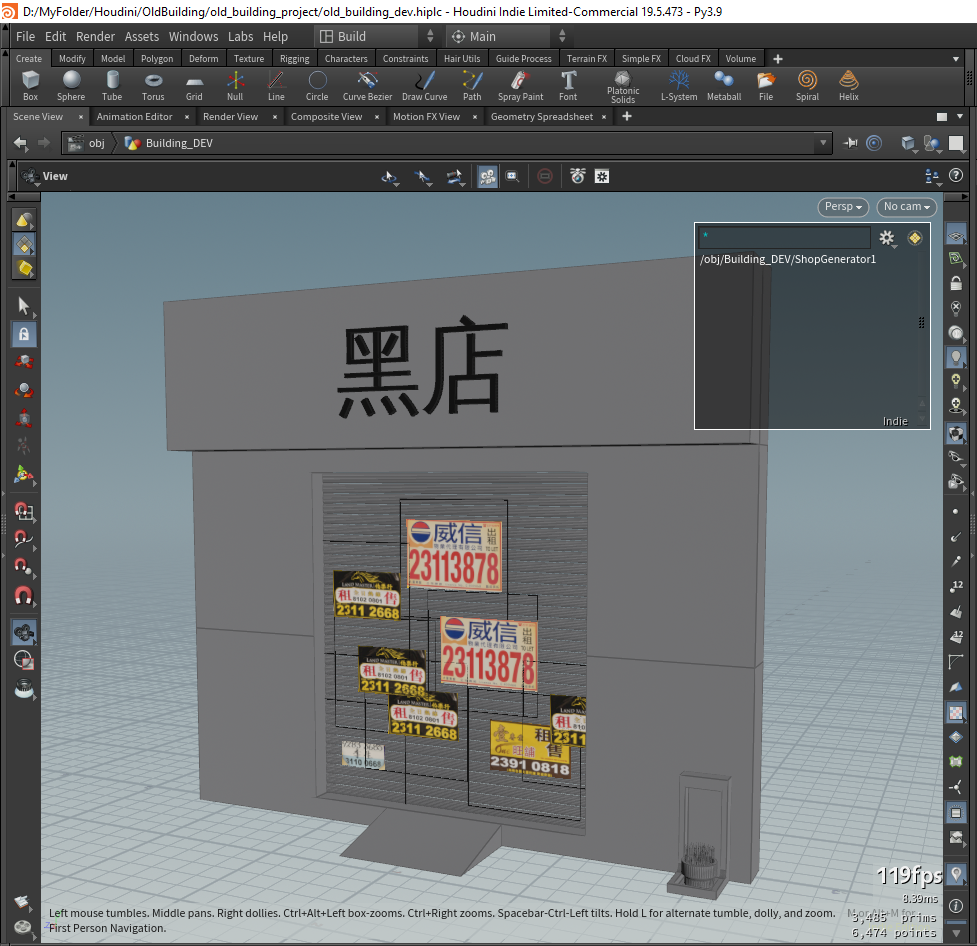Create a Torus from the shelf

tap(153, 84)
